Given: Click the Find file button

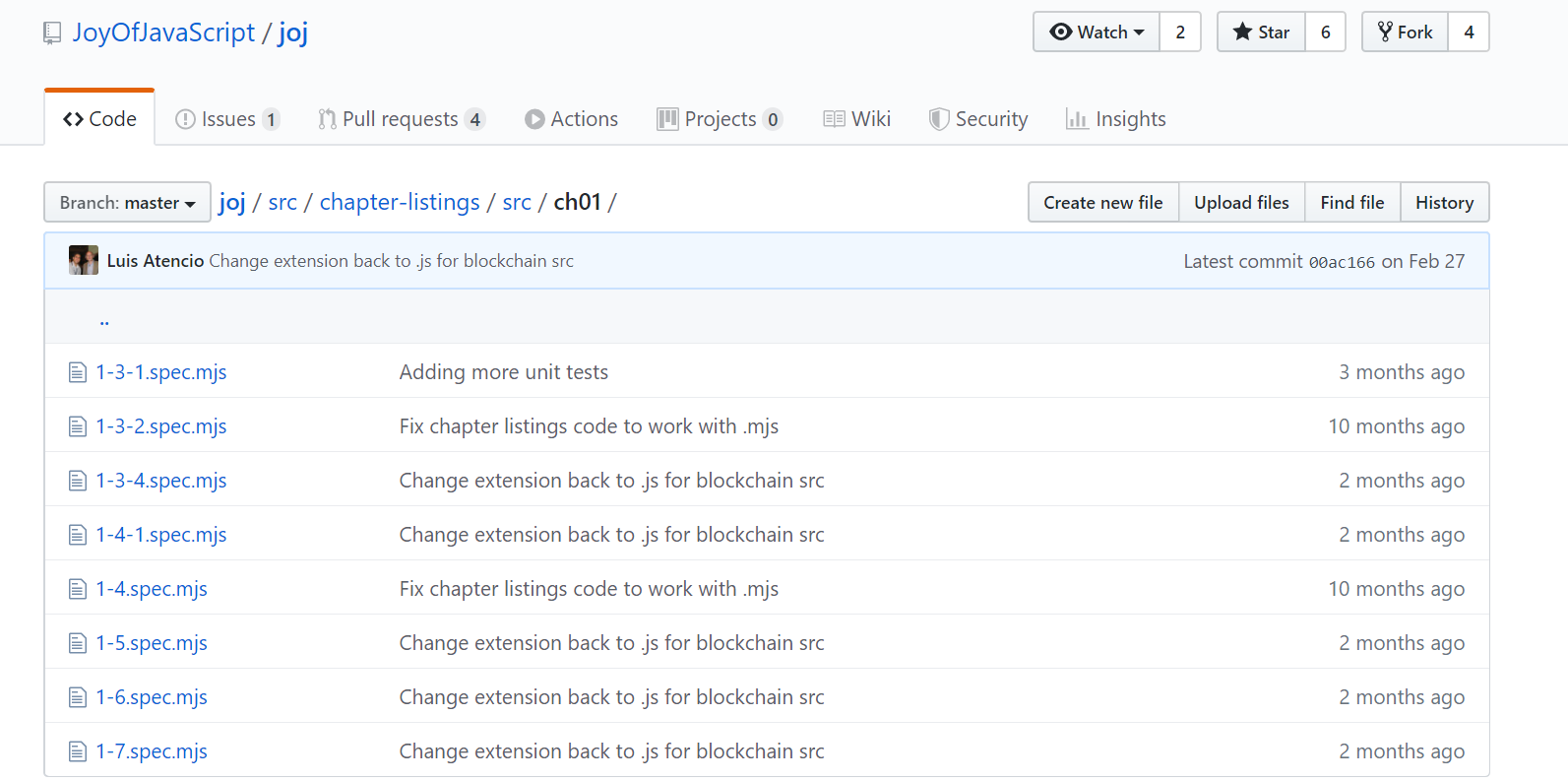Looking at the screenshot, I should [1352, 202].
